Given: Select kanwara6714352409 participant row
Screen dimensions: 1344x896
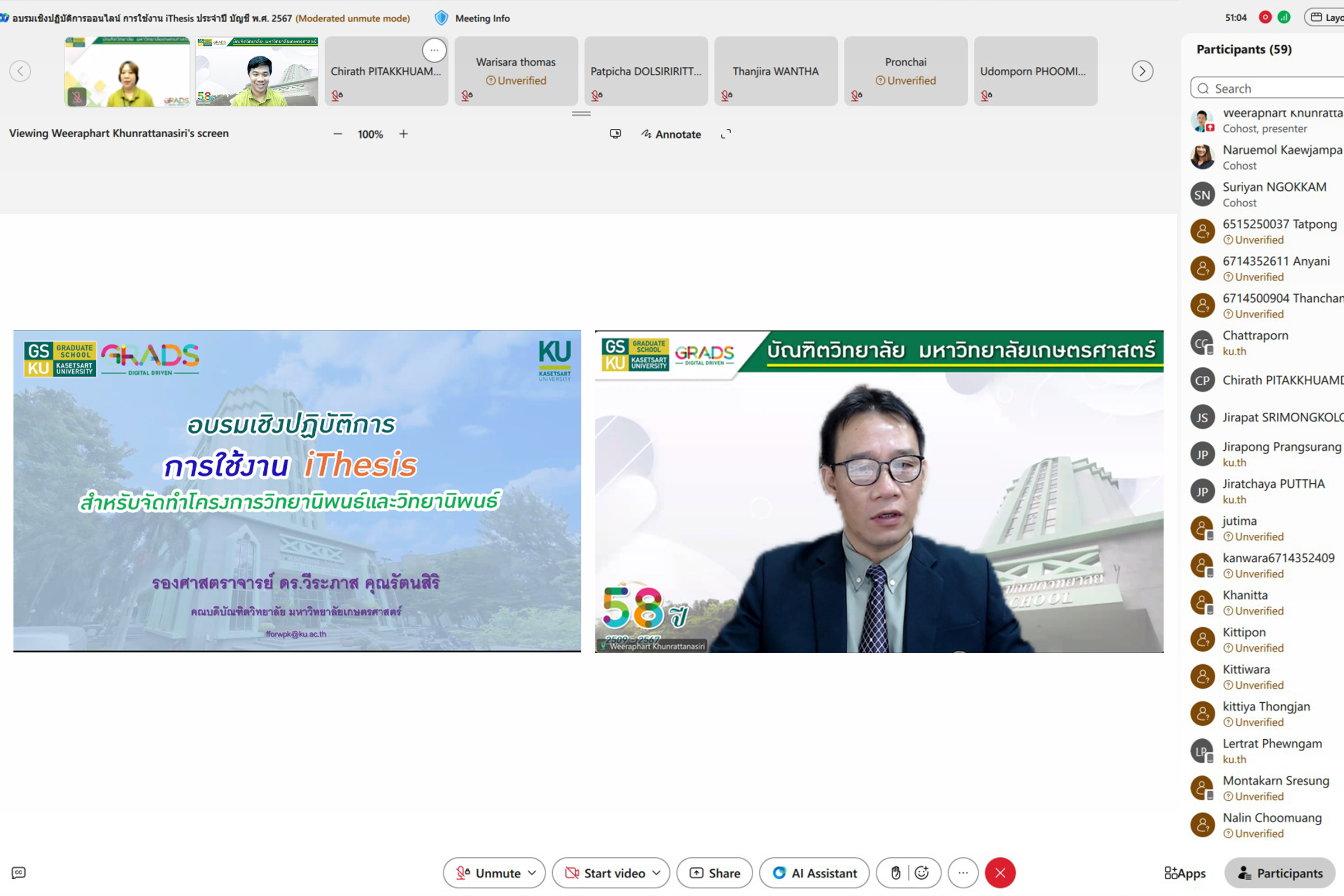Looking at the screenshot, I should (1267, 566).
